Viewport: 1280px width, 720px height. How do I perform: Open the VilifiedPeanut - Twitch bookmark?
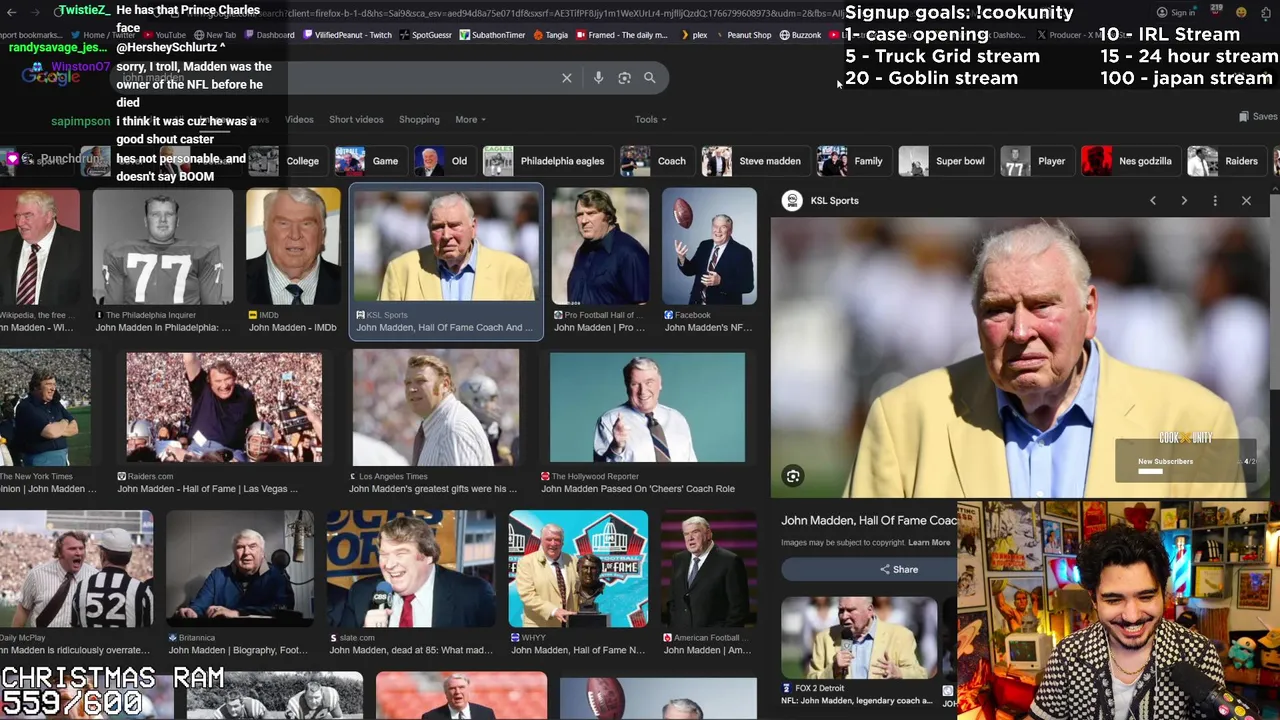tap(346, 35)
